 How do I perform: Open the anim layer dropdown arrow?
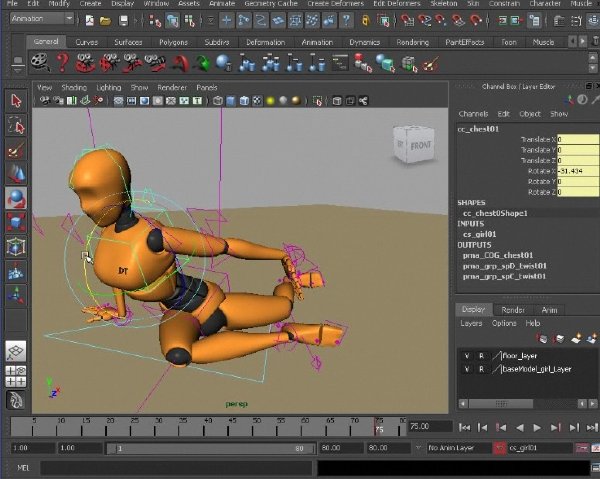[x=418, y=448]
